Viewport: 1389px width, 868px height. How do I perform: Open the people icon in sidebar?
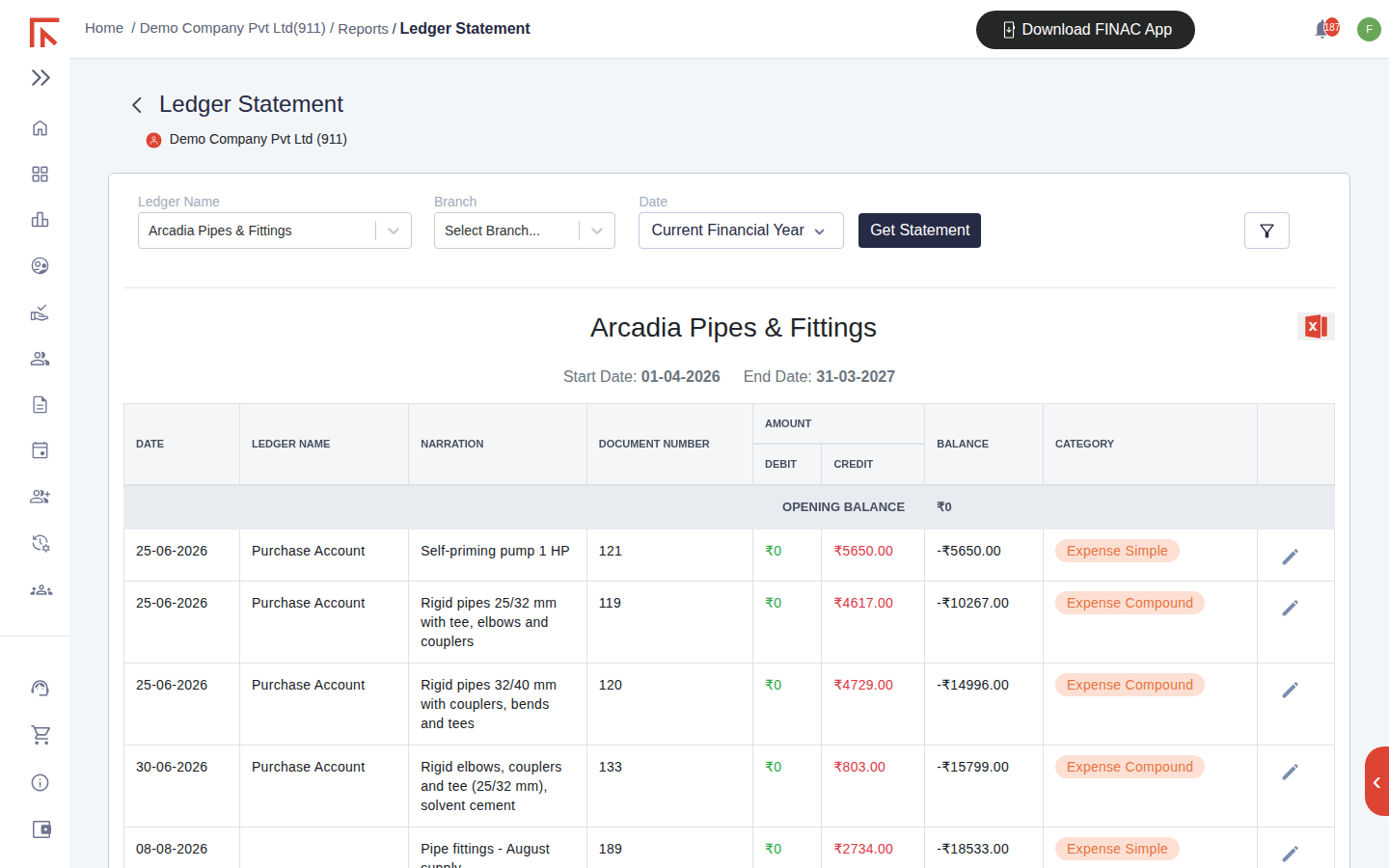tap(40, 359)
